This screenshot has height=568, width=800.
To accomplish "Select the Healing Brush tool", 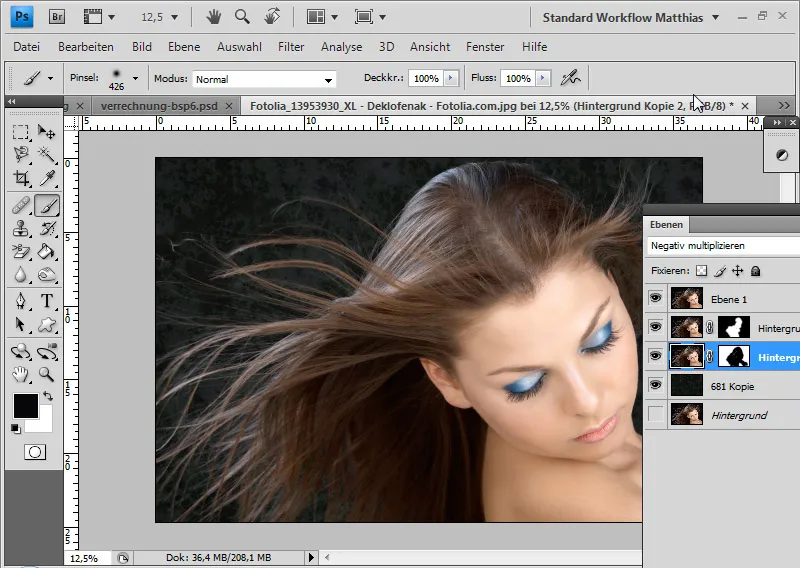I will 20,206.
